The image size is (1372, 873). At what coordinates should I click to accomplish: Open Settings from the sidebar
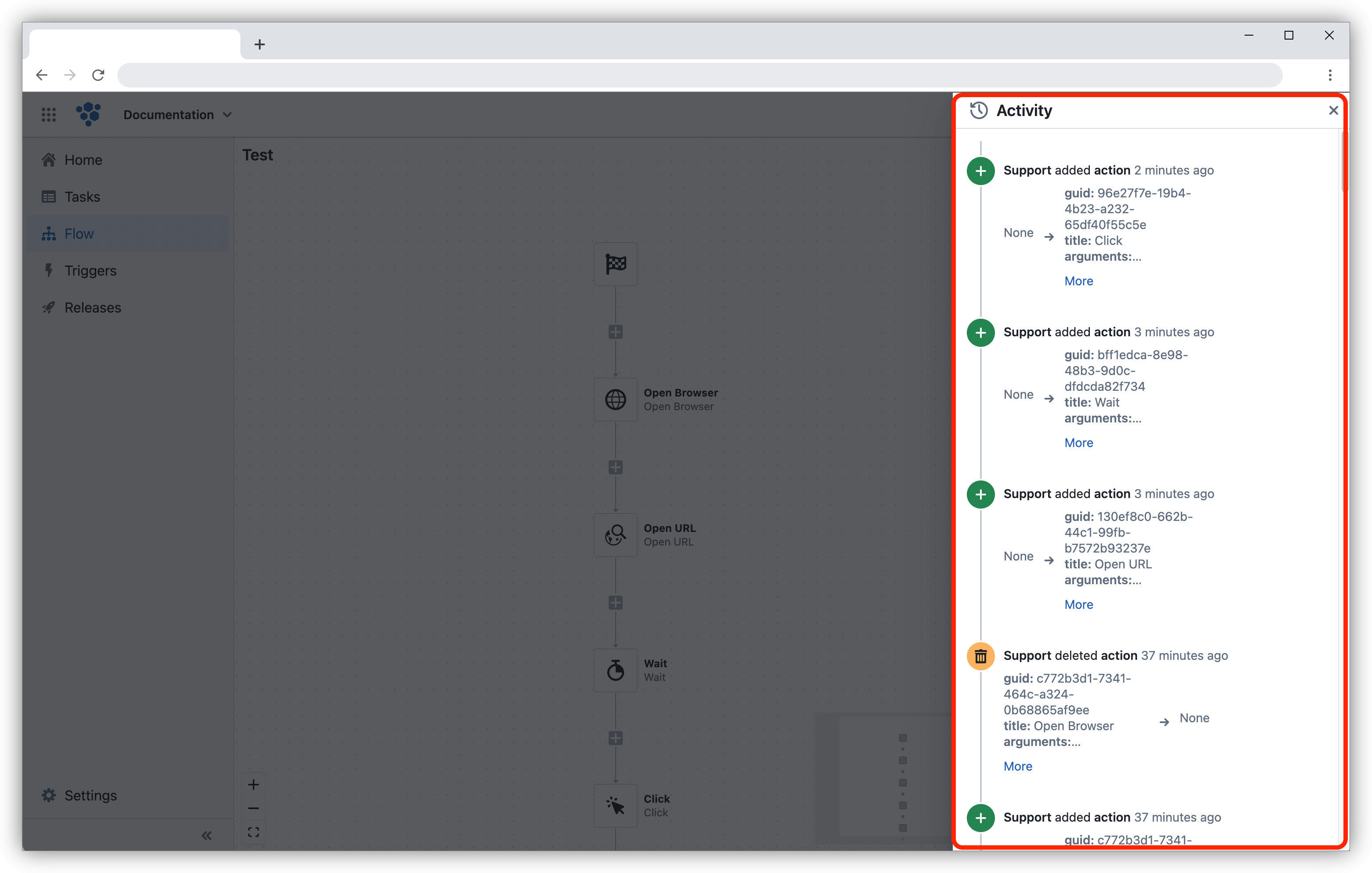coord(90,795)
